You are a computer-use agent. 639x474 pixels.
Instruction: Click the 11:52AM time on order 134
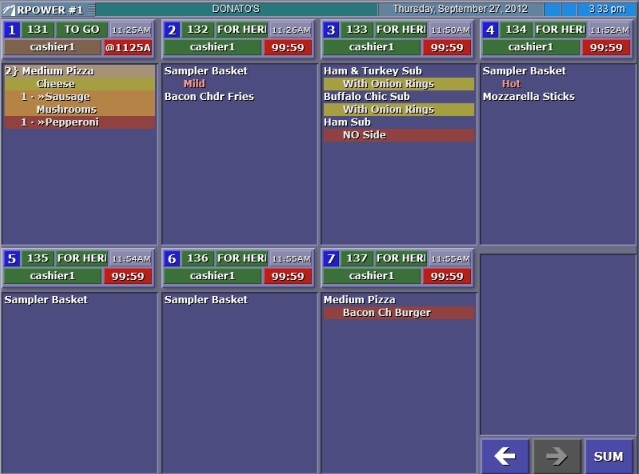(x=610, y=30)
